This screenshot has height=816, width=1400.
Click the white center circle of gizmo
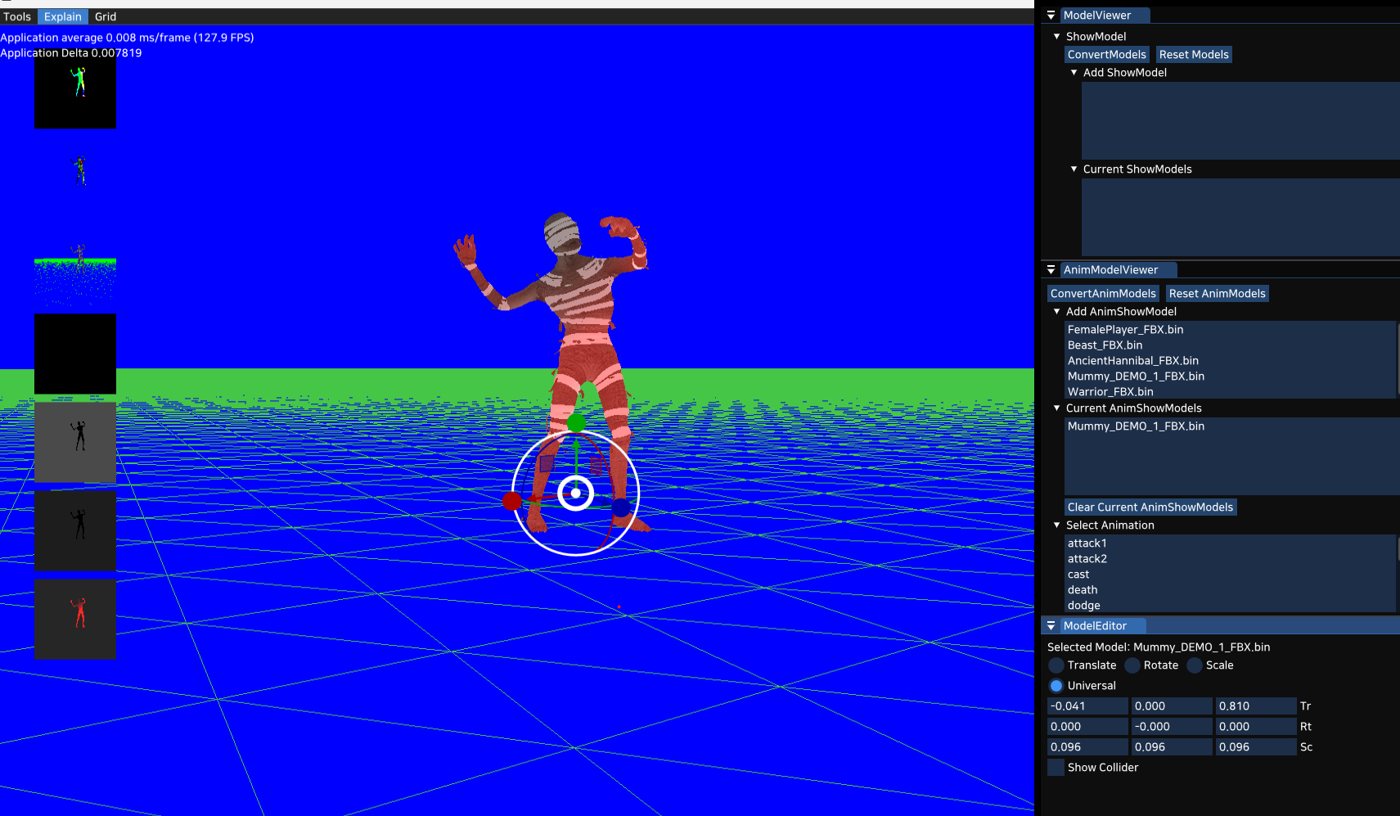coord(575,493)
